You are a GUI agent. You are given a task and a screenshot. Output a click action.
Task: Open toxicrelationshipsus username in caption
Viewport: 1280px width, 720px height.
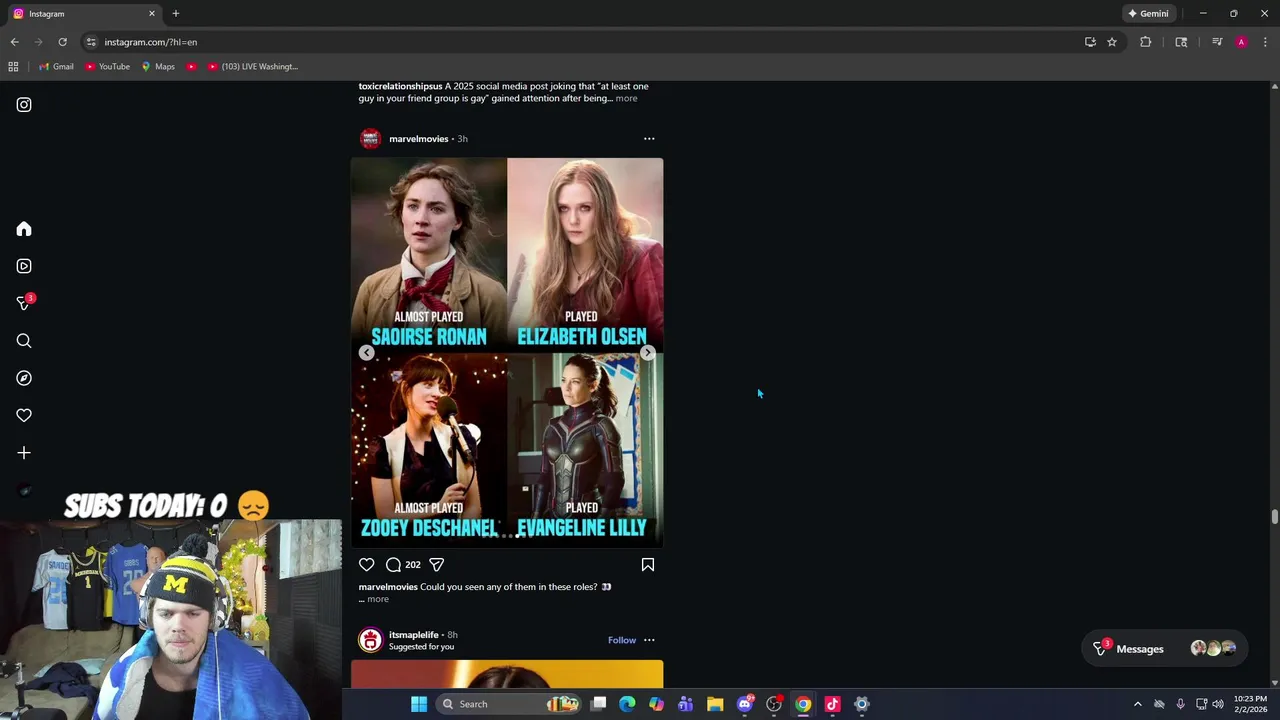pyautogui.click(x=400, y=86)
